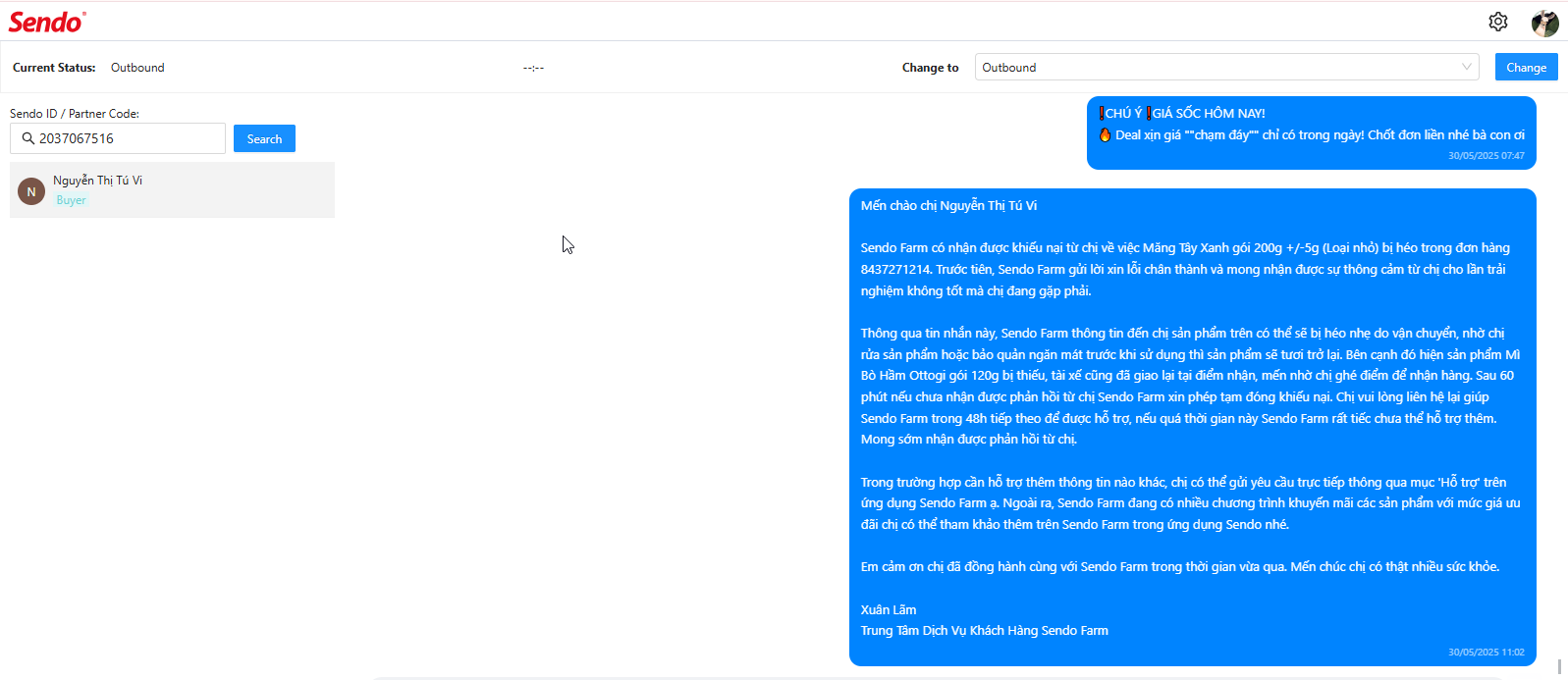Click the 'Sendo ID / Partner Code:' label
Viewport: 1568px width, 680px height.
[75, 114]
